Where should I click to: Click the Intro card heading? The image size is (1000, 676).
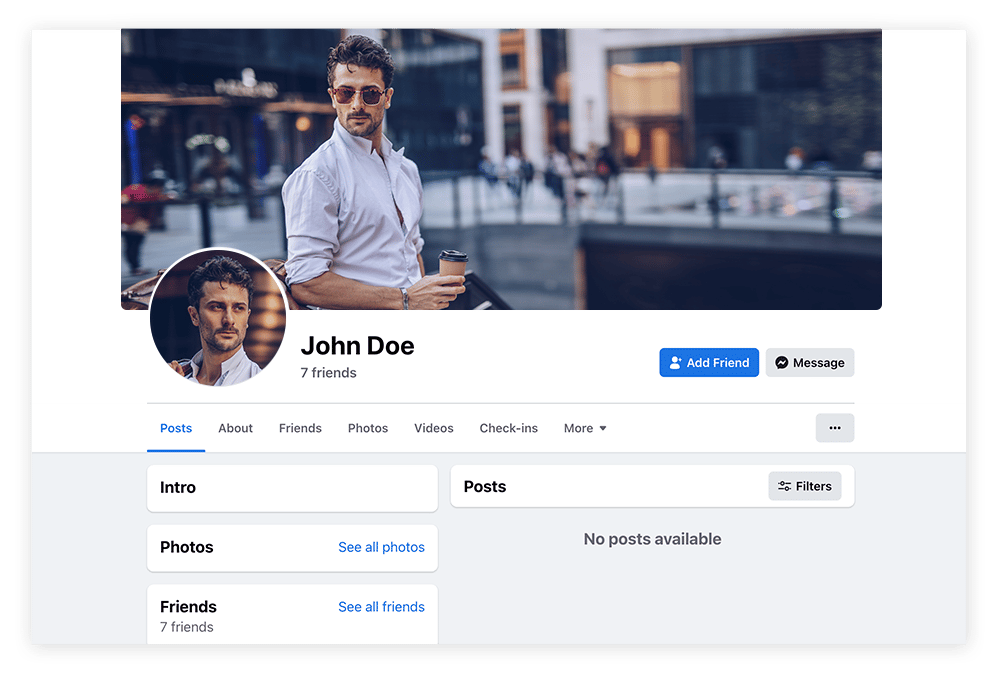tap(178, 488)
